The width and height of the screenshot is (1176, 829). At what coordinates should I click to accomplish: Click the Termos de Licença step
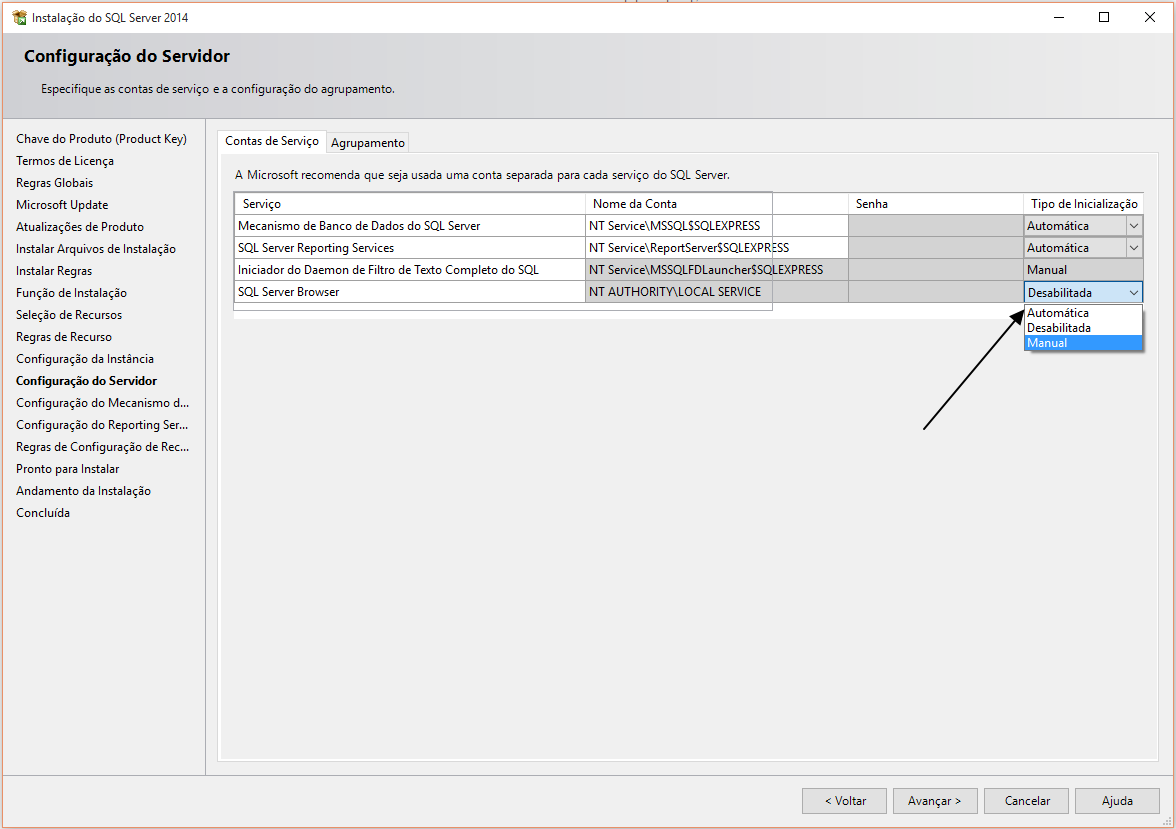pyautogui.click(x=65, y=161)
